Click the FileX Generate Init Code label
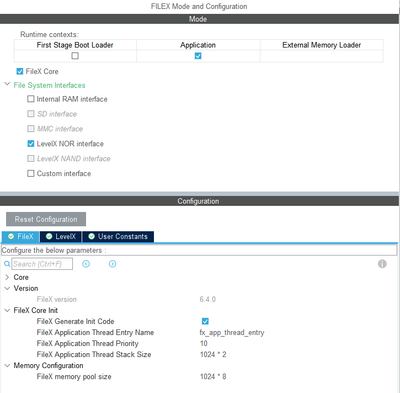The image size is (400, 393). 75,321
